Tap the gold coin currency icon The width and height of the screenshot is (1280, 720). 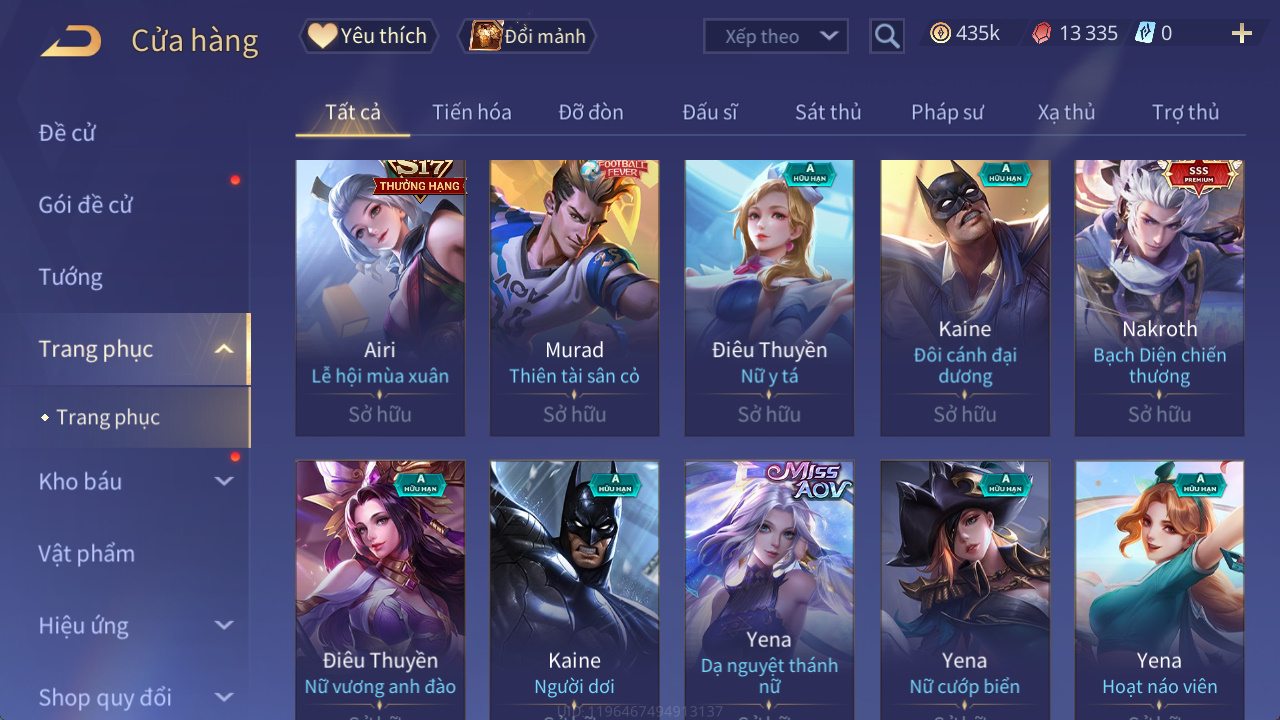point(940,34)
